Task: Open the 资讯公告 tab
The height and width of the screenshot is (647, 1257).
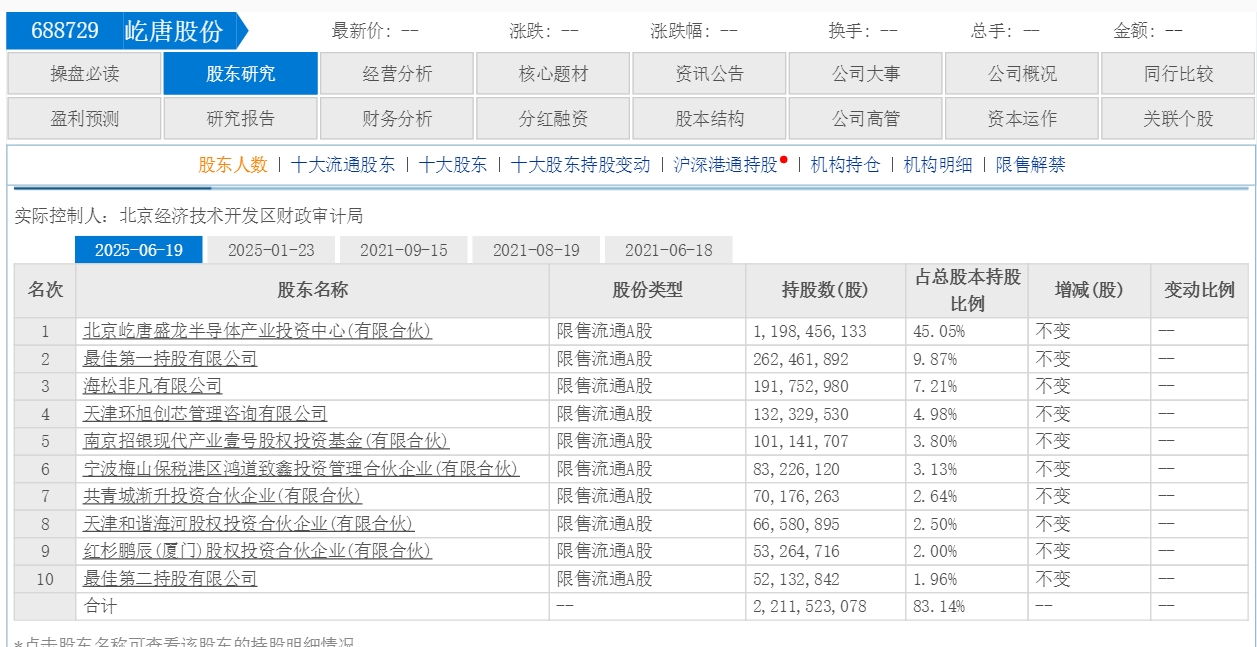Action: [x=709, y=74]
